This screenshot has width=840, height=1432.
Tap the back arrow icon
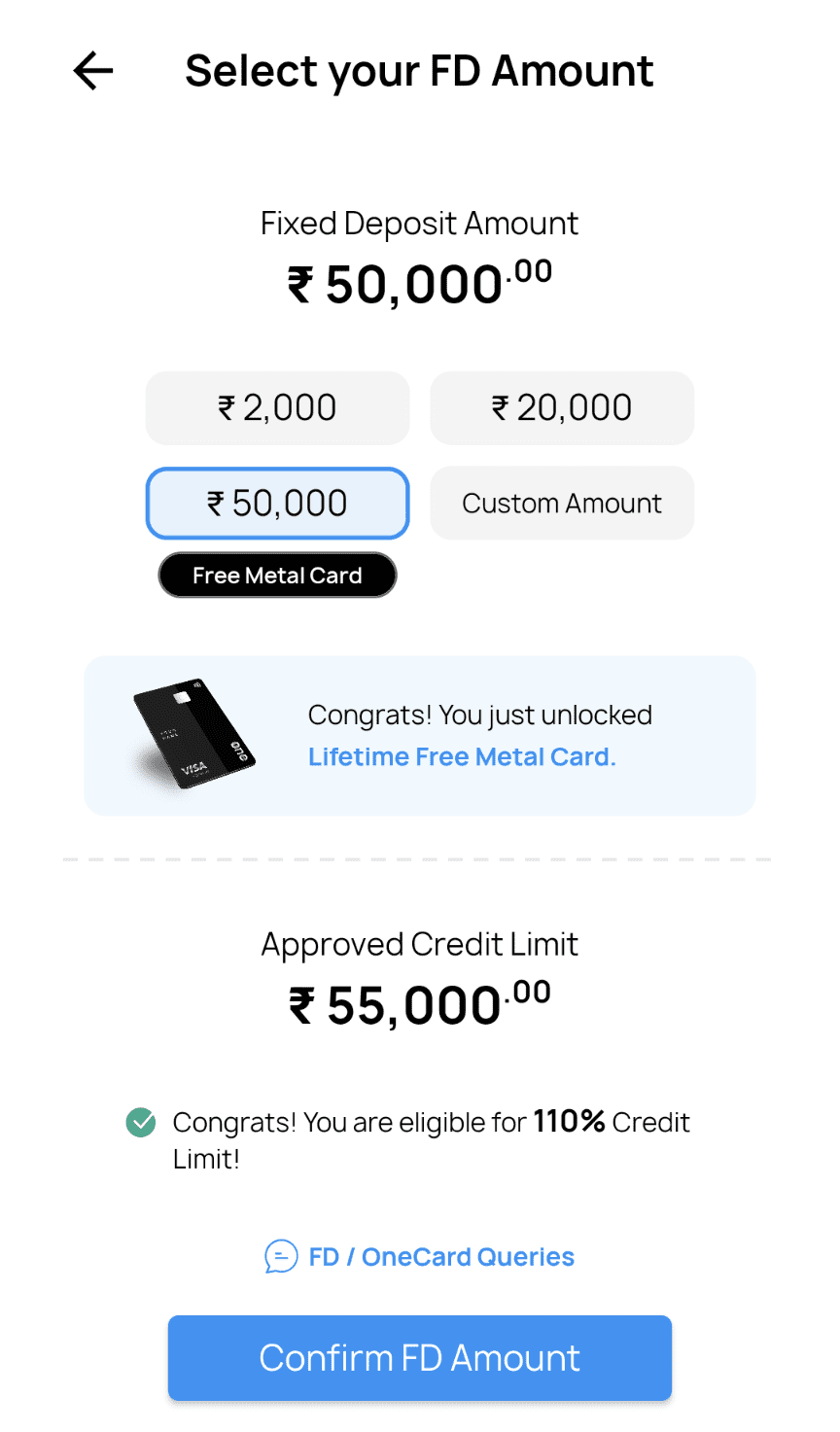tap(93, 71)
